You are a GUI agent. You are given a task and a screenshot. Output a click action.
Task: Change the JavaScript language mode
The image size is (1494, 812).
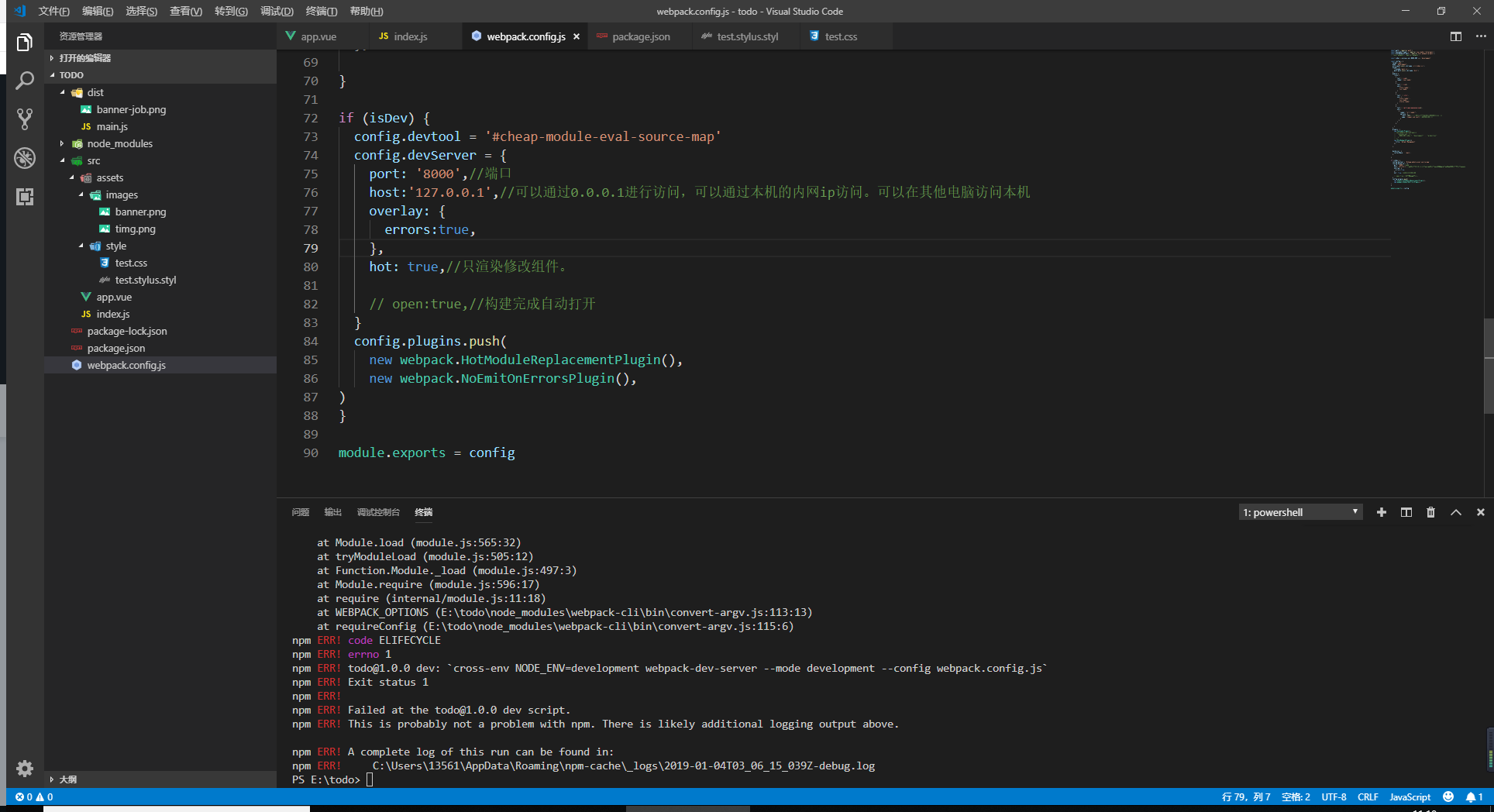click(x=1410, y=797)
